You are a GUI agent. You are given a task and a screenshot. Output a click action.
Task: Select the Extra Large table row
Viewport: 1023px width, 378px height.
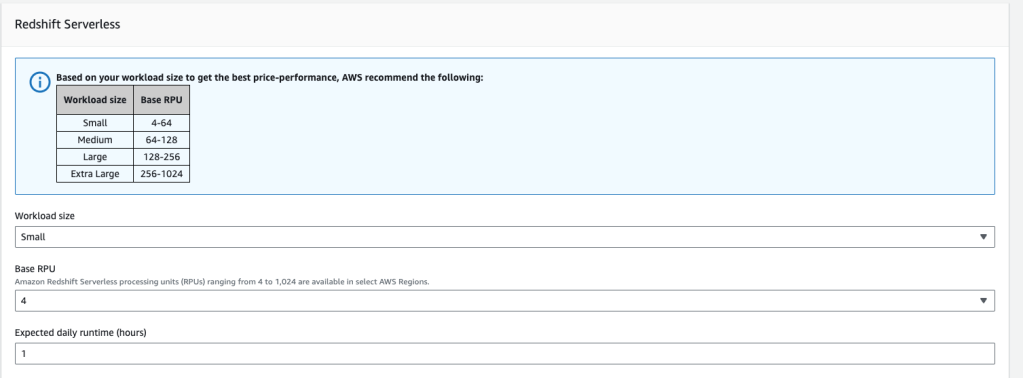coord(123,174)
